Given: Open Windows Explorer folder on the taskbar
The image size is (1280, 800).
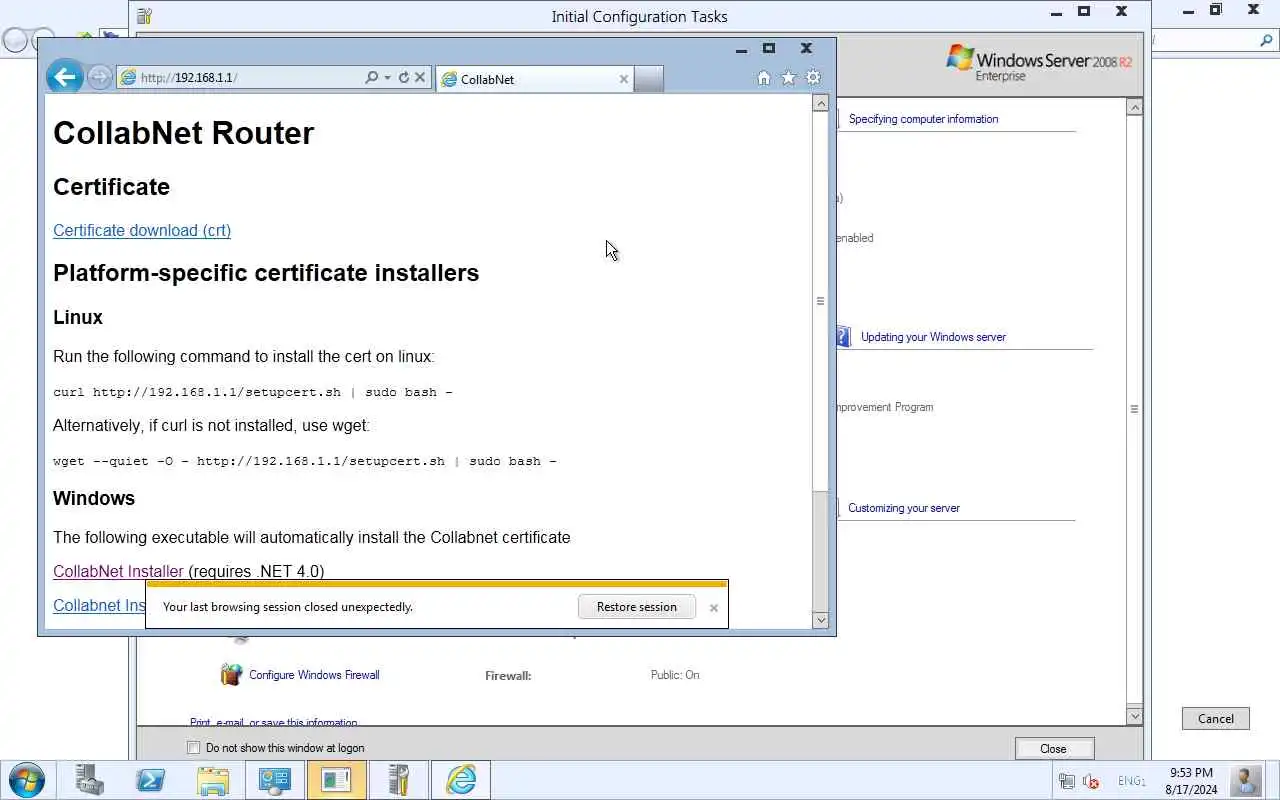Looking at the screenshot, I should (213, 779).
